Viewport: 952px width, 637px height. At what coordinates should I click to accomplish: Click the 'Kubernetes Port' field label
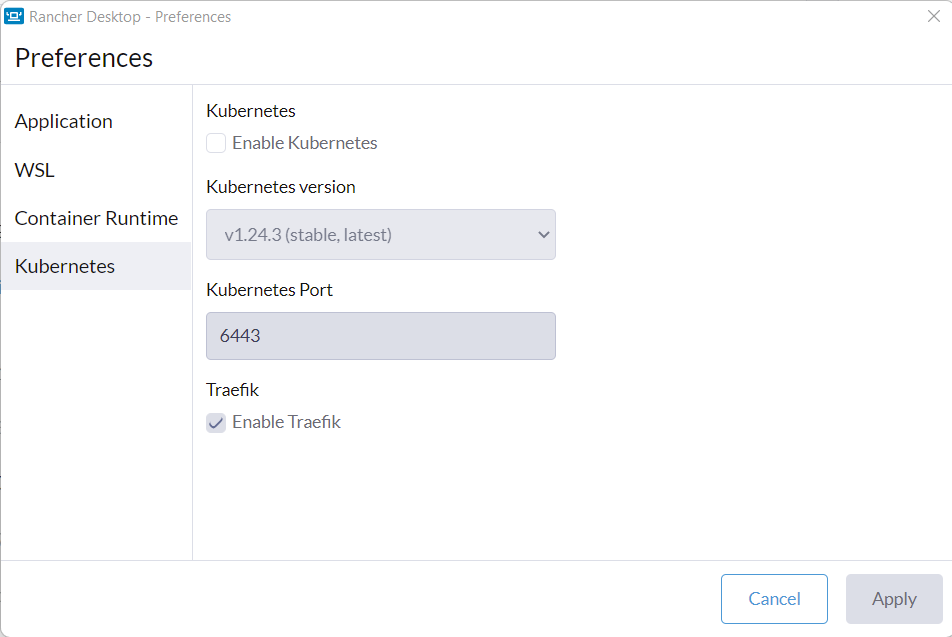[269, 290]
